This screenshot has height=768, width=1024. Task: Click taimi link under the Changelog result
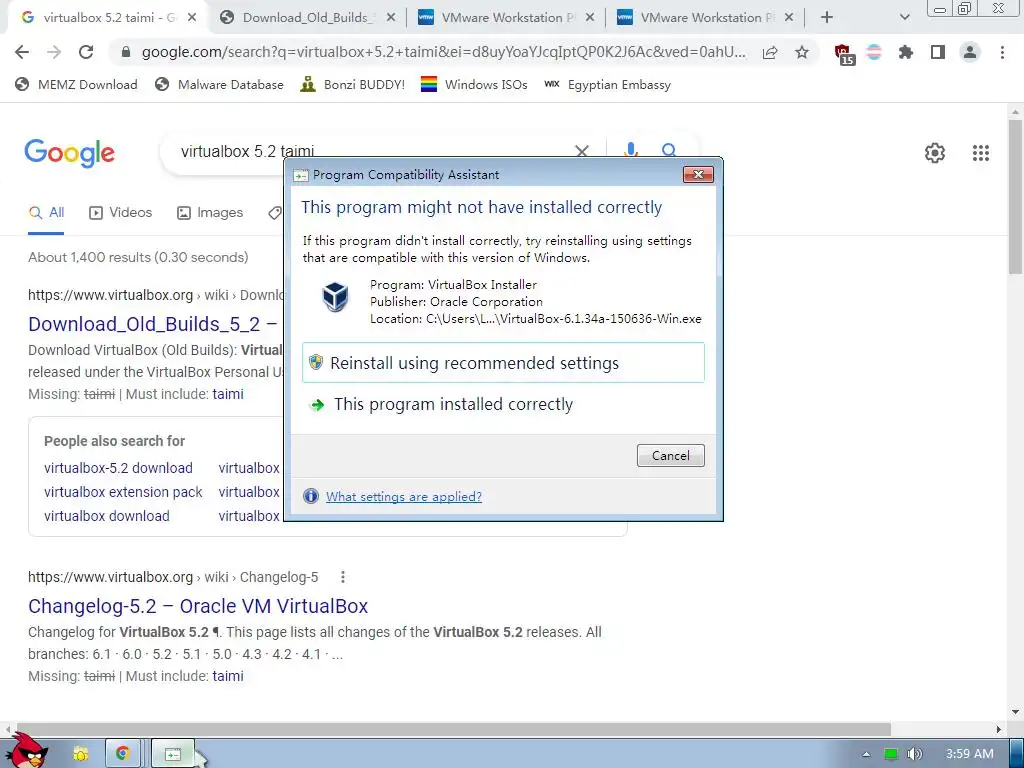[228, 677]
